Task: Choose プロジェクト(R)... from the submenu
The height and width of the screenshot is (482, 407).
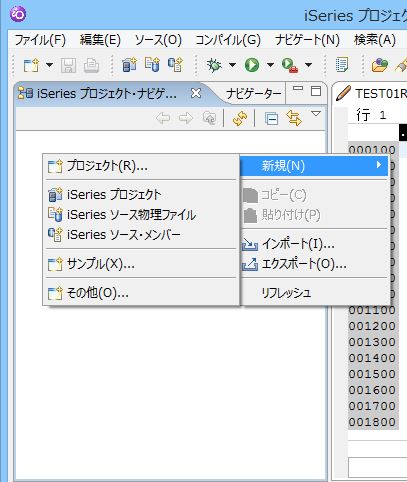Action: [x=141, y=166]
